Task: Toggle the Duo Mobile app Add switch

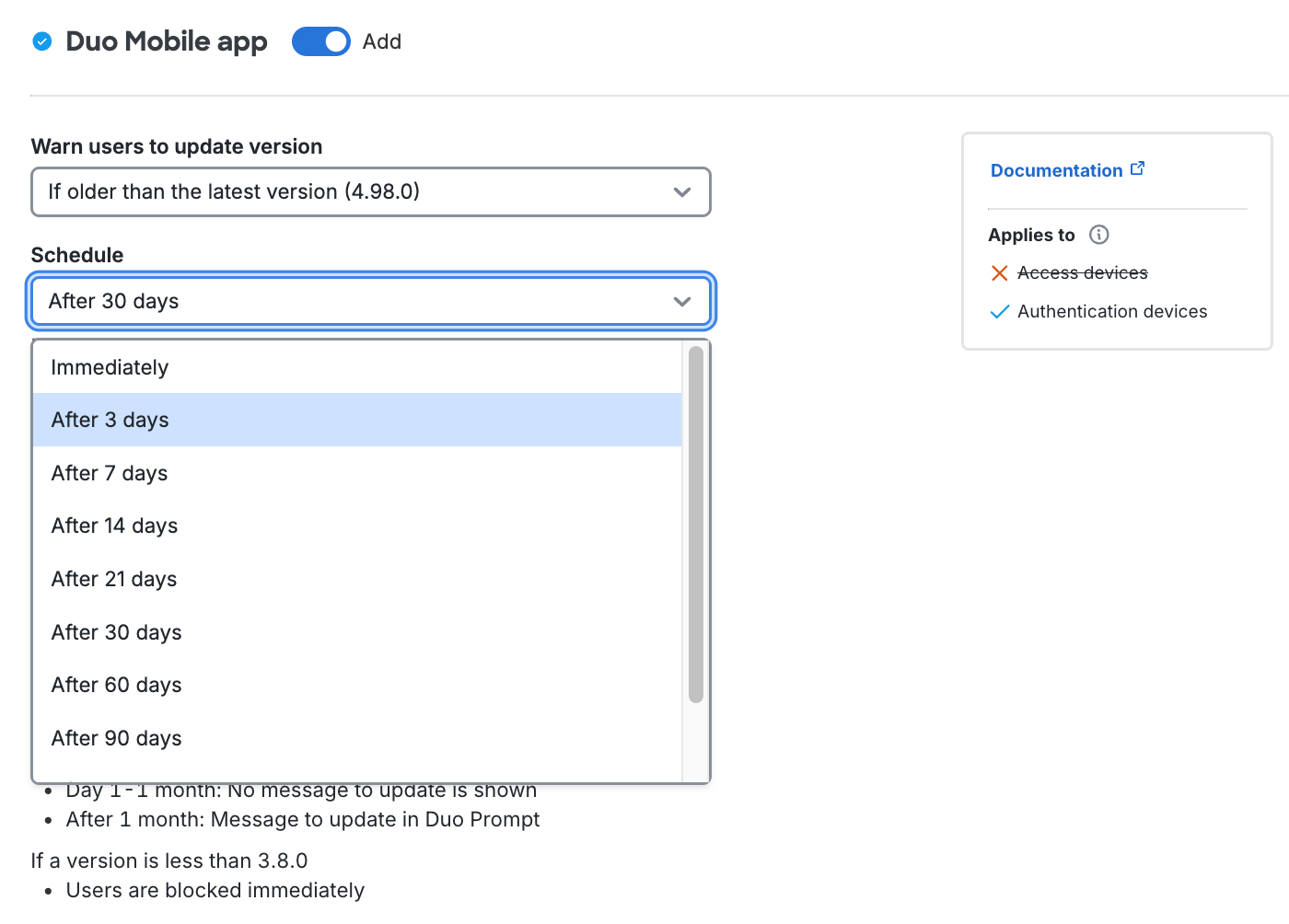Action: point(320,41)
